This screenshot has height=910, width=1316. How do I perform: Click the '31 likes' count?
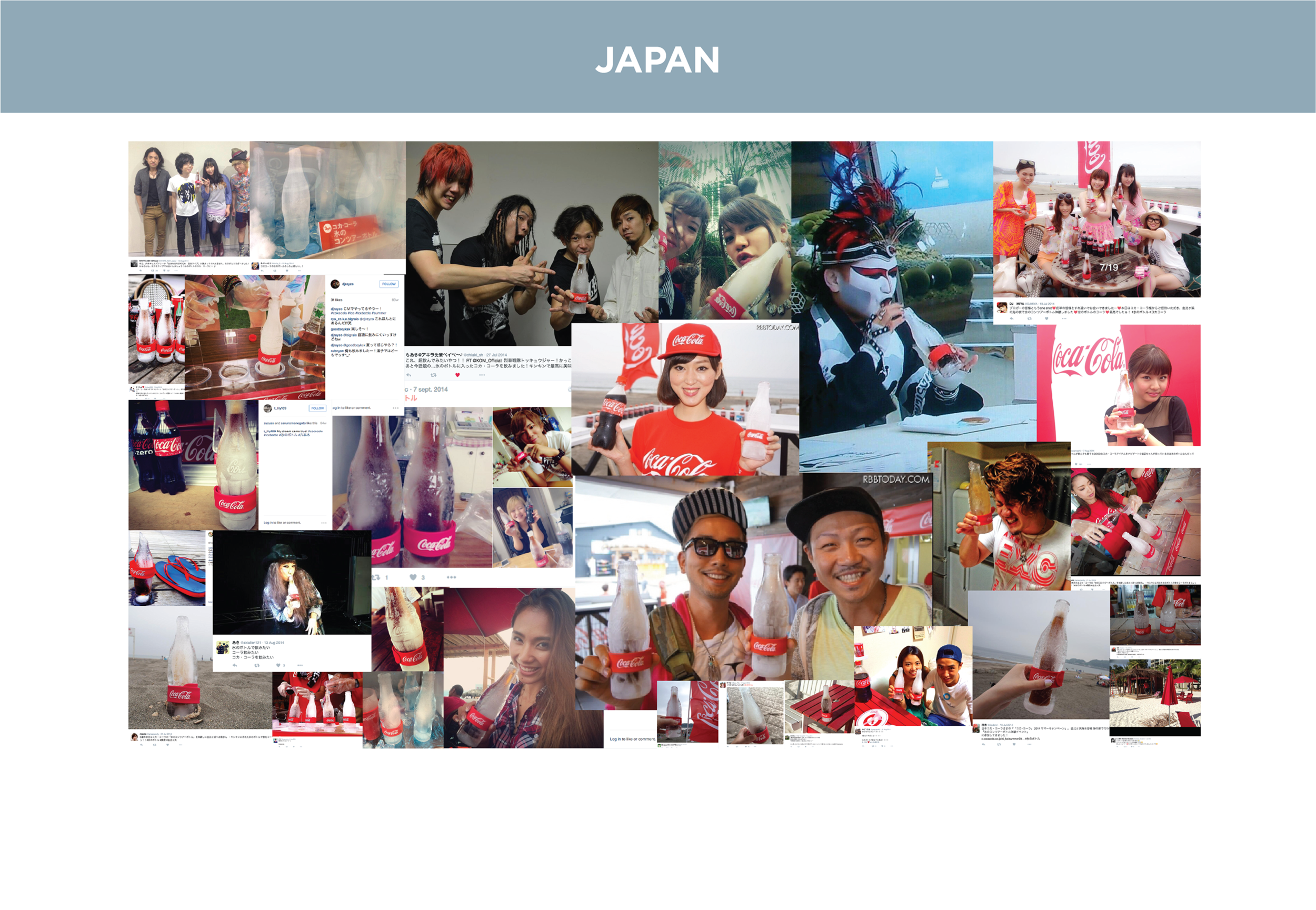click(336, 300)
